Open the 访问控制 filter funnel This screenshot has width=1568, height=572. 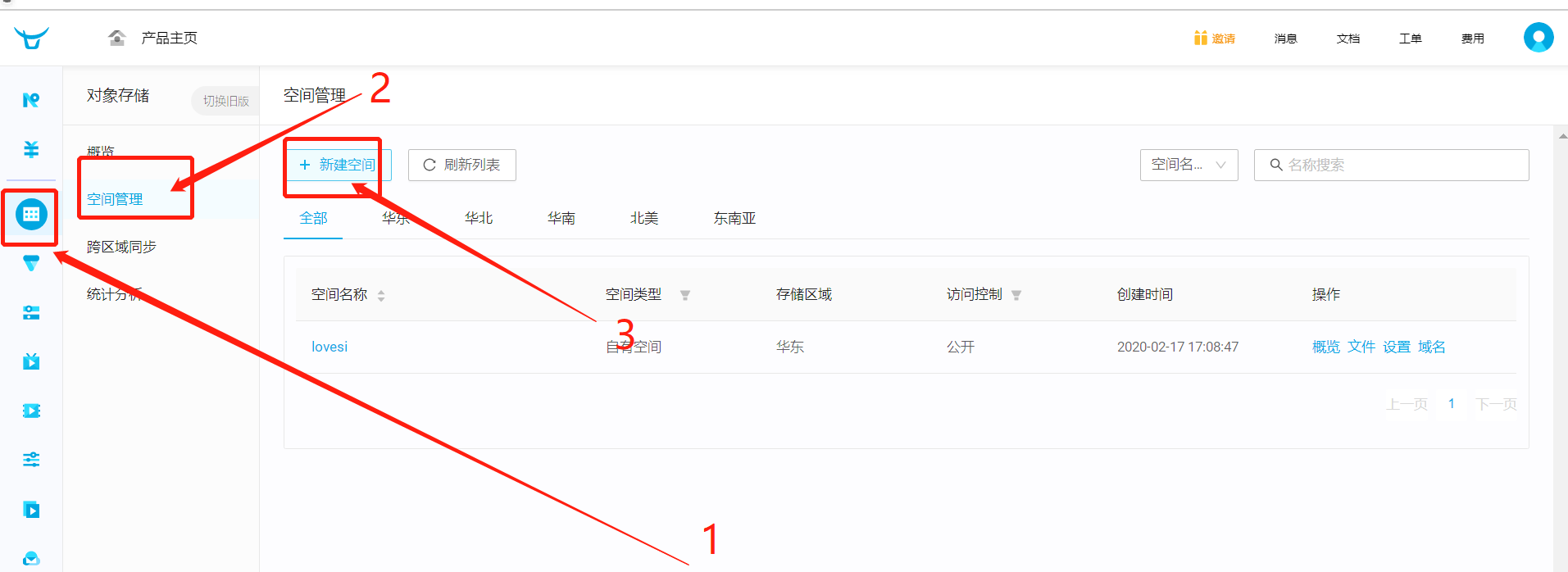pos(1016,295)
